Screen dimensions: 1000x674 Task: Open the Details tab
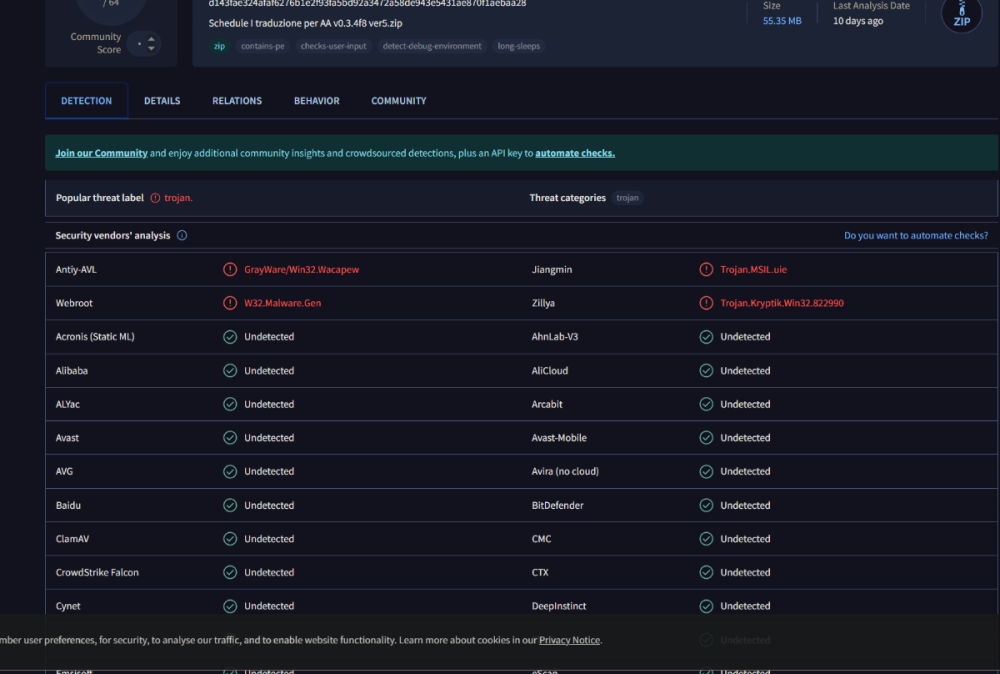point(162,101)
